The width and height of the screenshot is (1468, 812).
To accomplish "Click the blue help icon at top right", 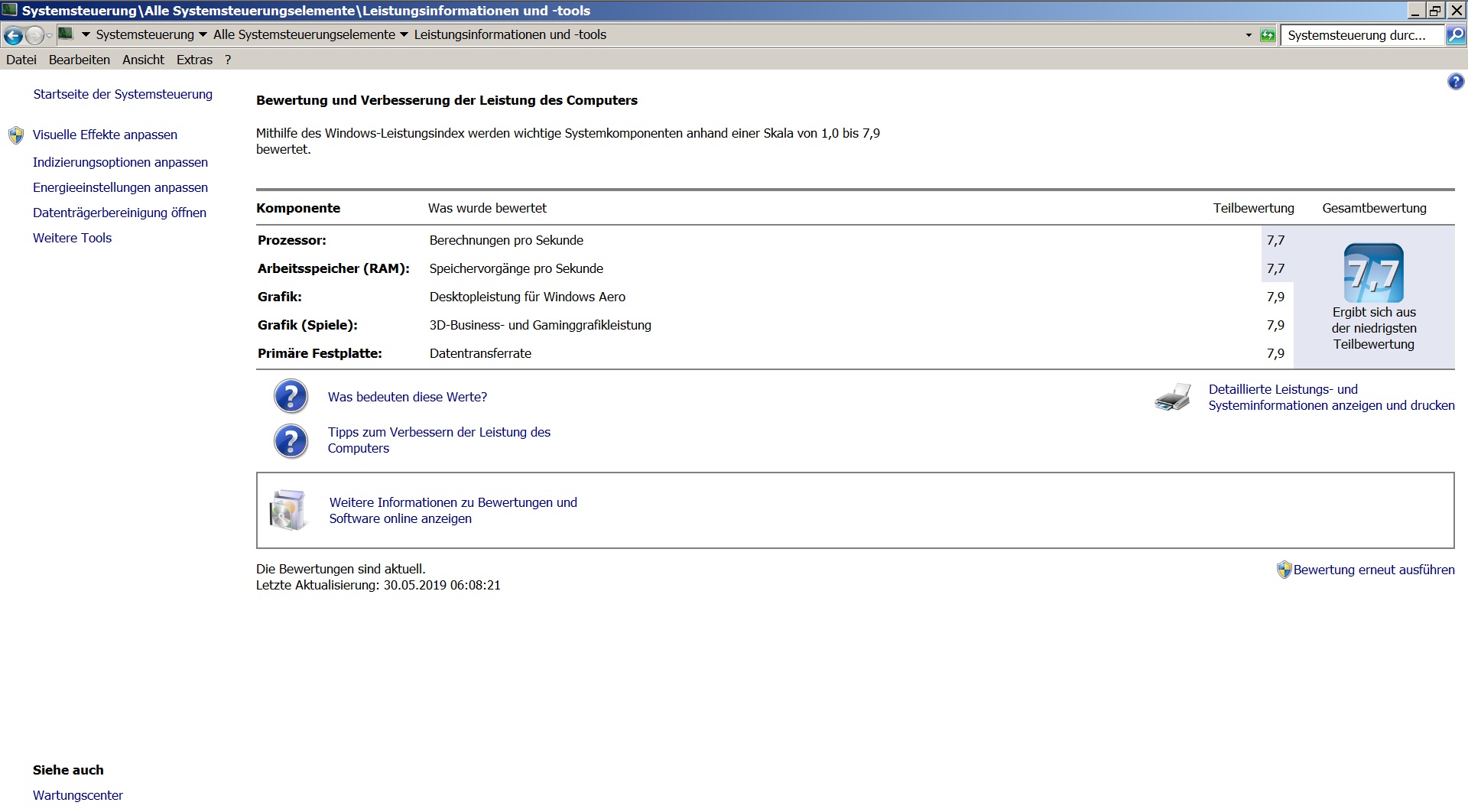I will pos(1456,82).
